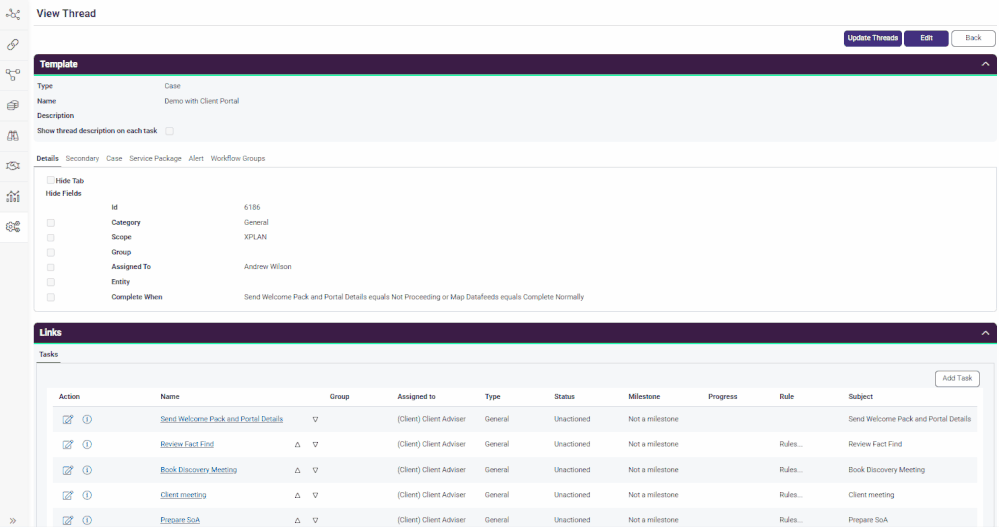999x527 pixels.
Task: Collapse the Links section
Action: click(x=985, y=332)
